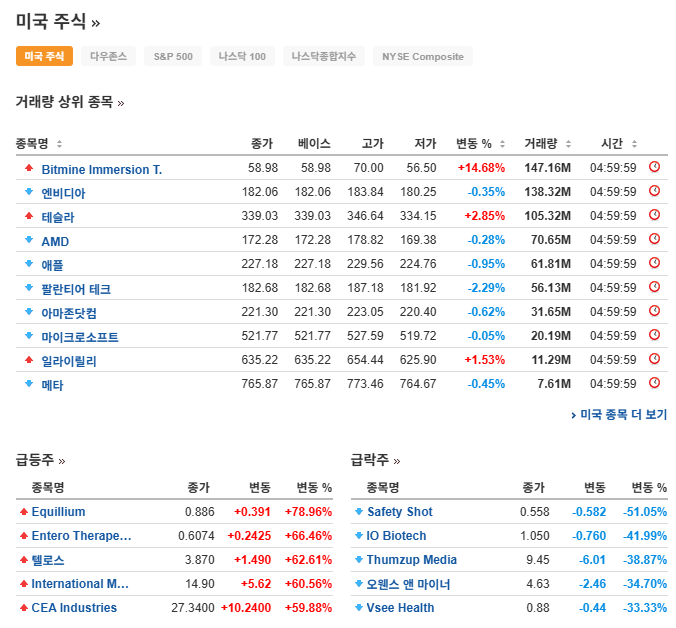Open 오웬스 앤 마이너 stock link

pyautogui.click(x=408, y=584)
